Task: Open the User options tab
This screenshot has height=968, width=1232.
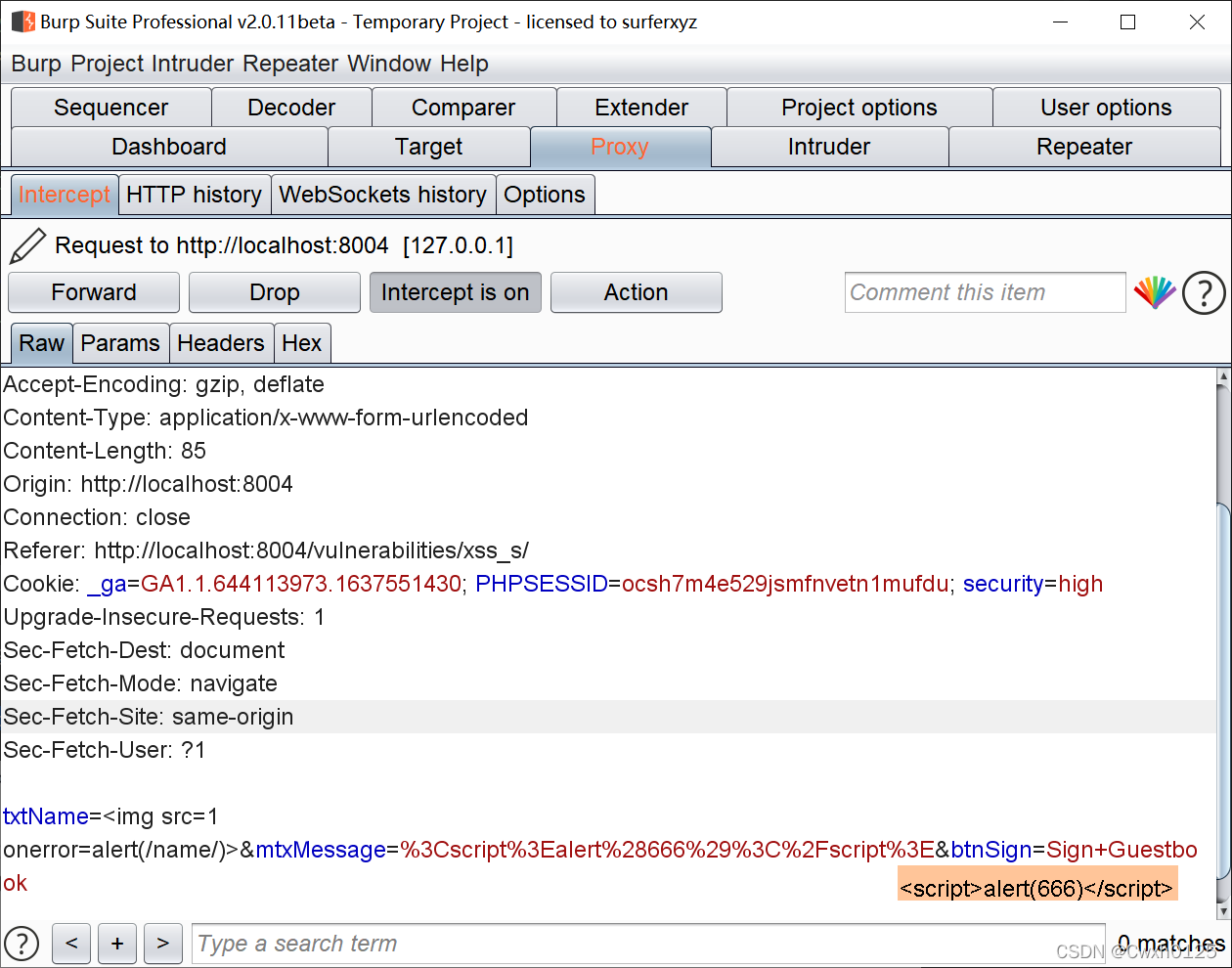Action: coord(1106,108)
